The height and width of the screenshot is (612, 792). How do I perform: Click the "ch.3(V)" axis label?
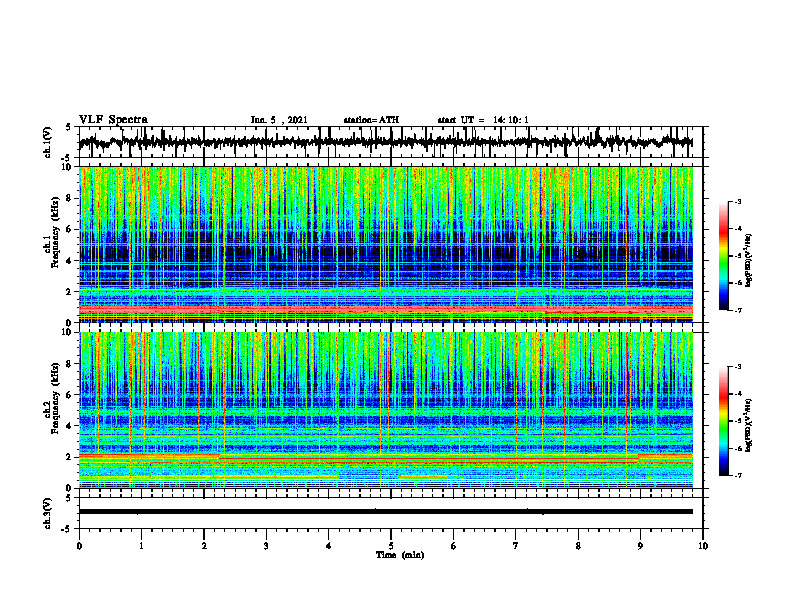pyautogui.click(x=48, y=513)
